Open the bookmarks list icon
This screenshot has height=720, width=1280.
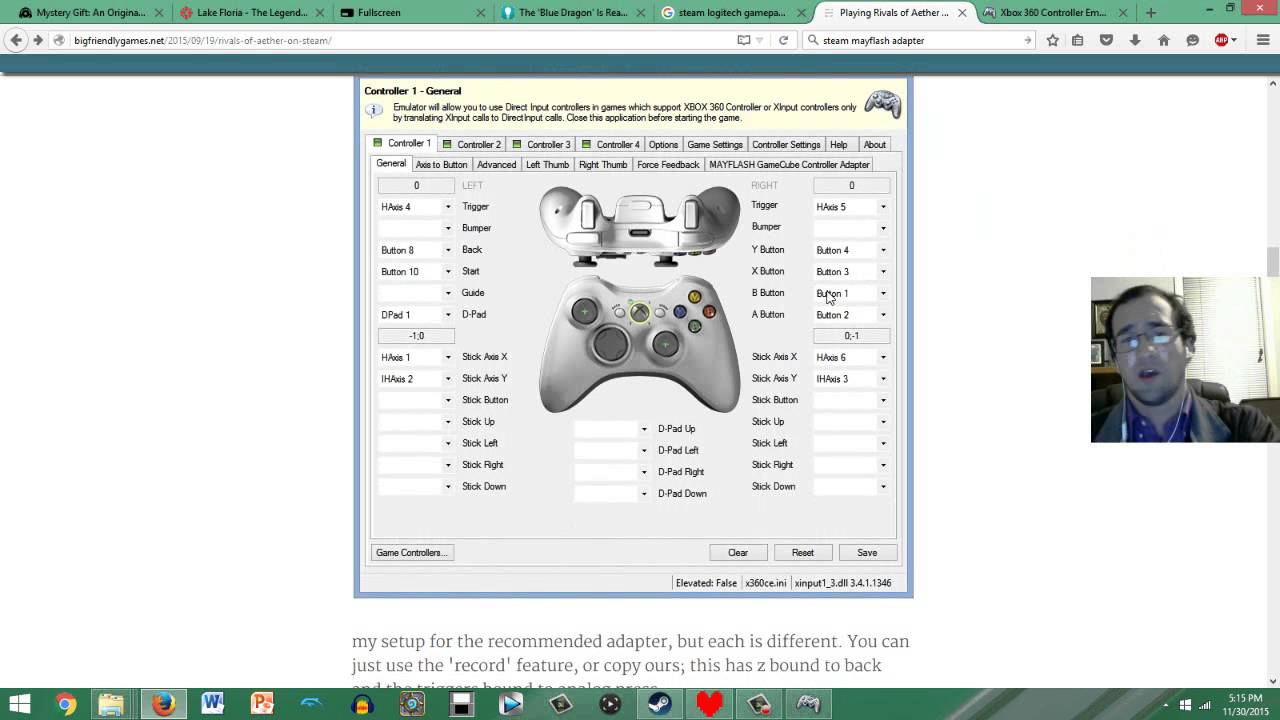point(1077,40)
